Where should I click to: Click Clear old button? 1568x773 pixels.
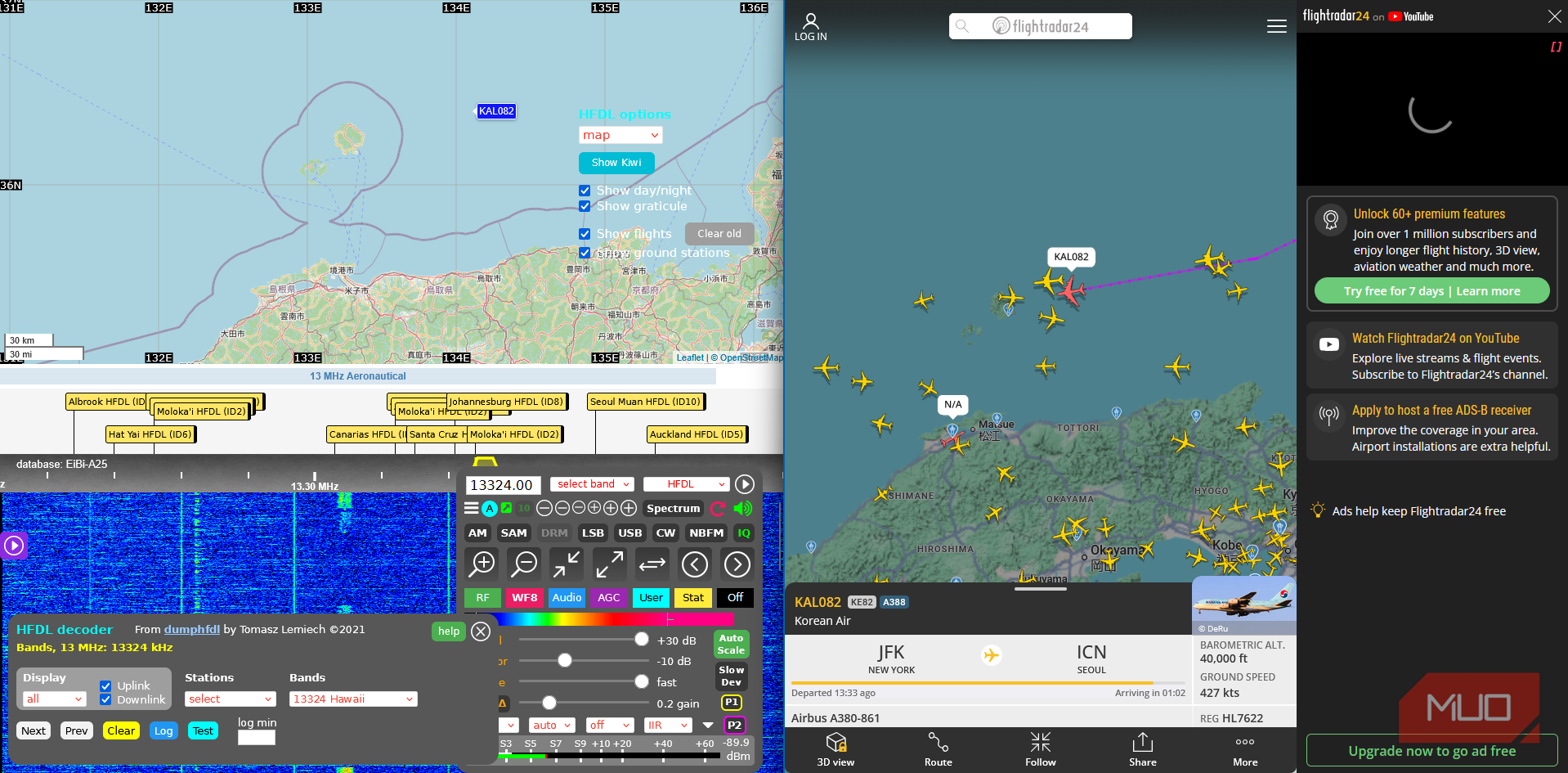point(719,234)
